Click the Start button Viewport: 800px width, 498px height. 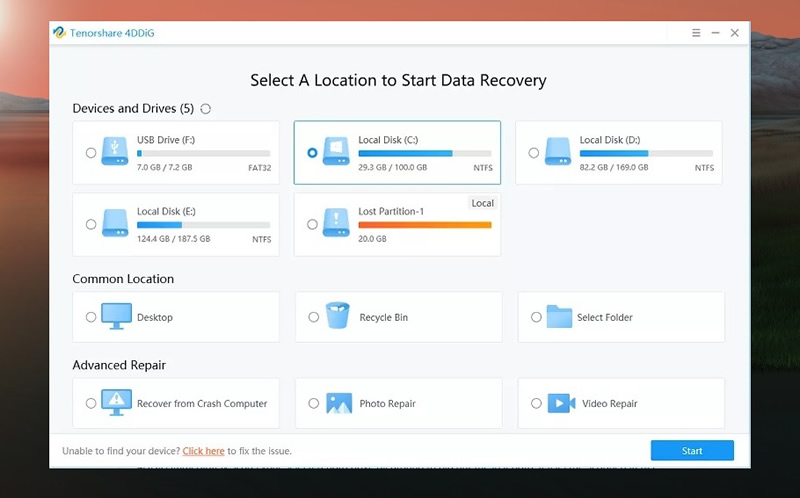[692, 451]
